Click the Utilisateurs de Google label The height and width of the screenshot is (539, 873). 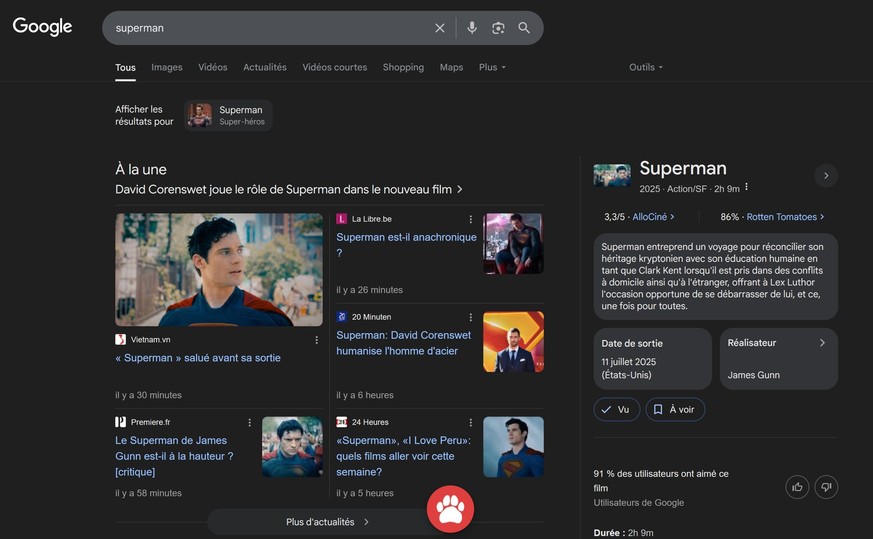point(639,503)
